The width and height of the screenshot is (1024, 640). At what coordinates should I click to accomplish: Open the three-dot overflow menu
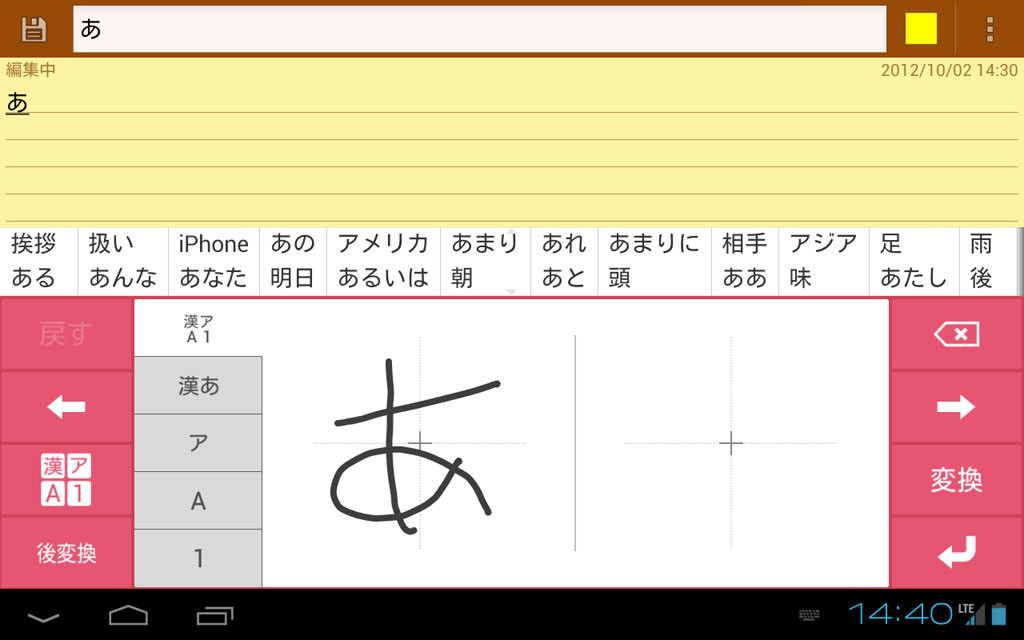pos(990,29)
